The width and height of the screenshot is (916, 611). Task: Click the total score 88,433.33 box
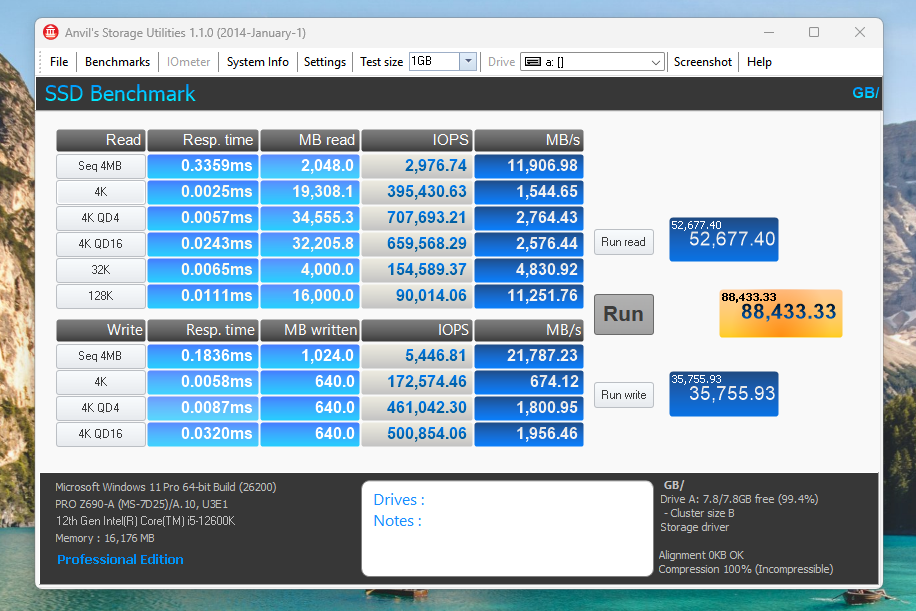click(780, 313)
